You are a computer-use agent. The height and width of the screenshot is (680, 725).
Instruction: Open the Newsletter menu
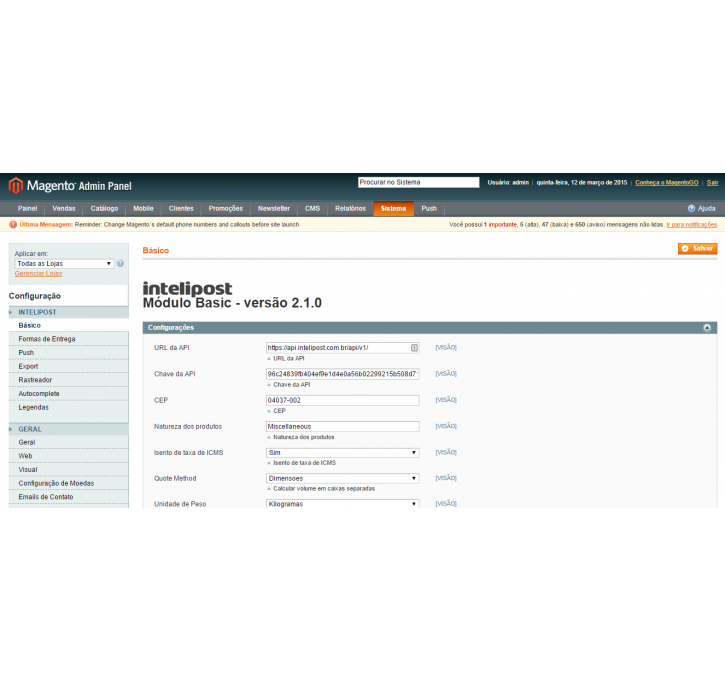point(274,208)
